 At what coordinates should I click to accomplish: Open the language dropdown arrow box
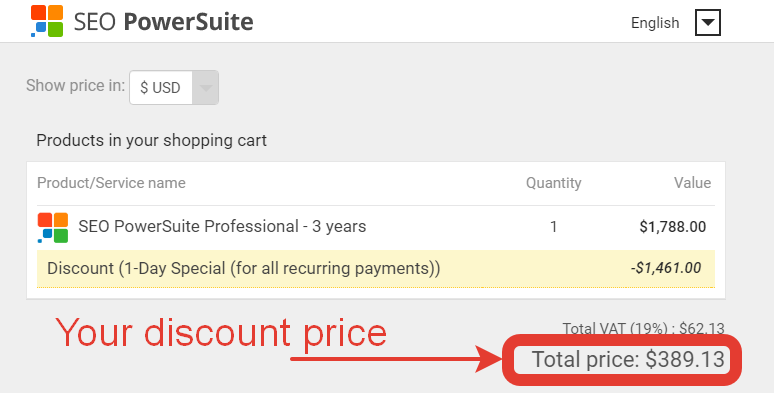coord(708,23)
